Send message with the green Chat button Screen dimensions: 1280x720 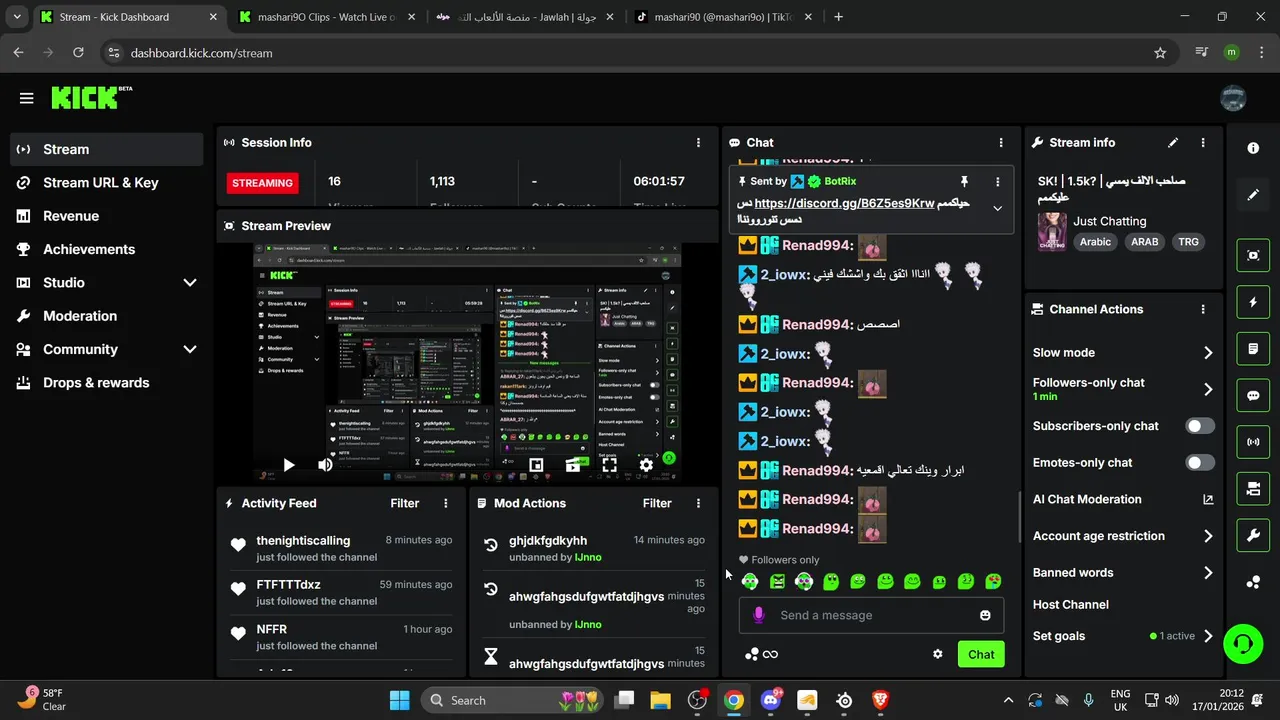click(x=981, y=654)
